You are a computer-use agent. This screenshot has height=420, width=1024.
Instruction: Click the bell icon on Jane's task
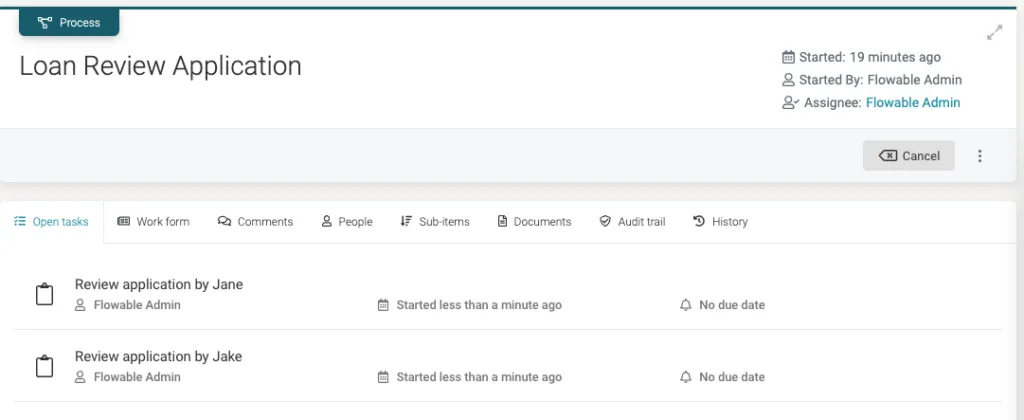point(686,305)
